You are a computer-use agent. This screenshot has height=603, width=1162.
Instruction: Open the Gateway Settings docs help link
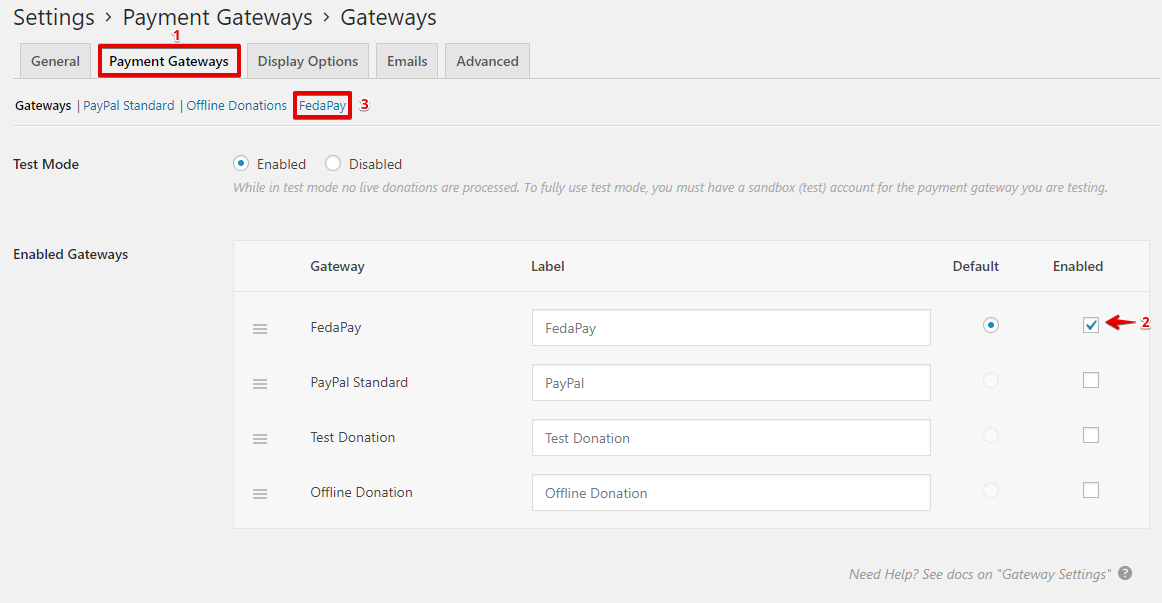click(980, 574)
